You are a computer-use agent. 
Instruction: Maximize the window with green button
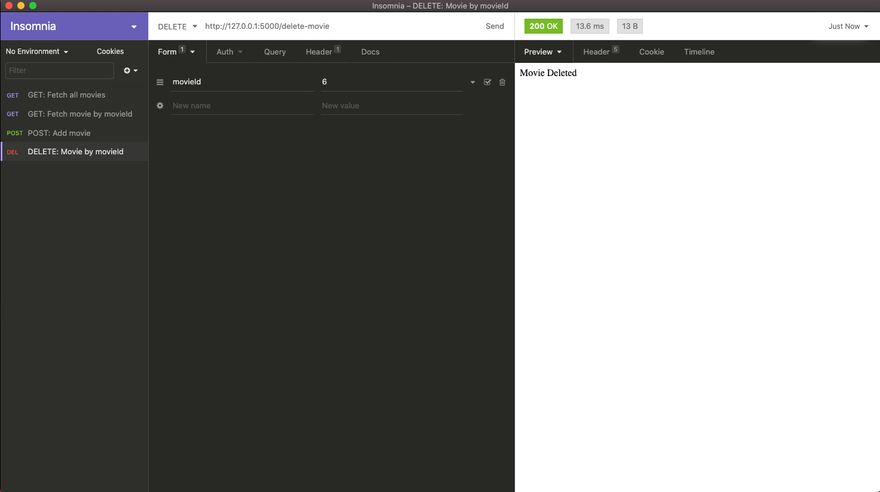pyautogui.click(x=33, y=6)
